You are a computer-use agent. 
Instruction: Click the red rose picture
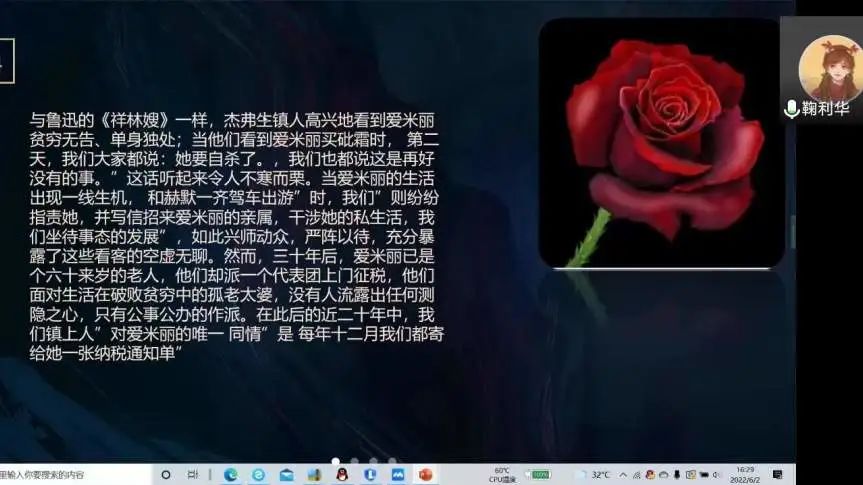point(661,143)
